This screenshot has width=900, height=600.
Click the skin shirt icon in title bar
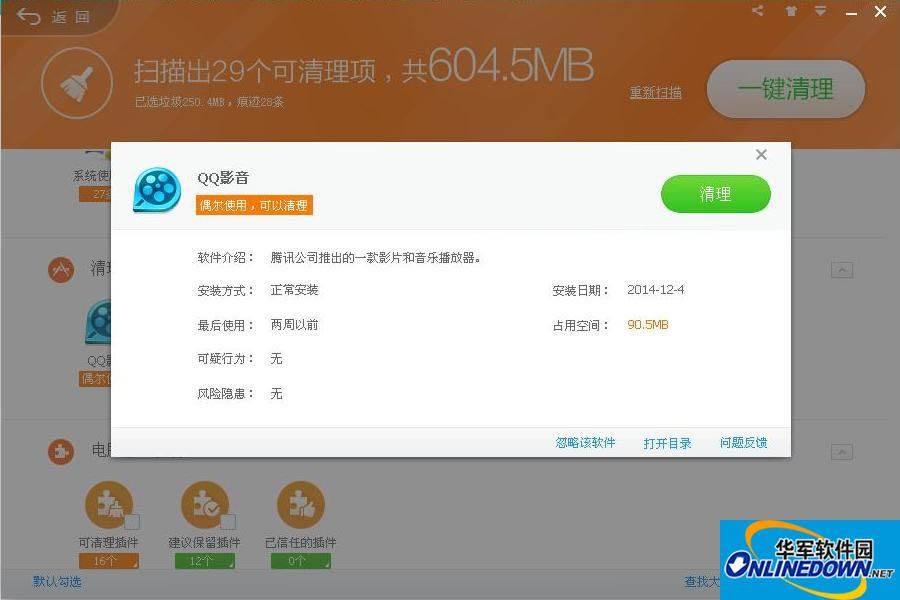tap(791, 11)
